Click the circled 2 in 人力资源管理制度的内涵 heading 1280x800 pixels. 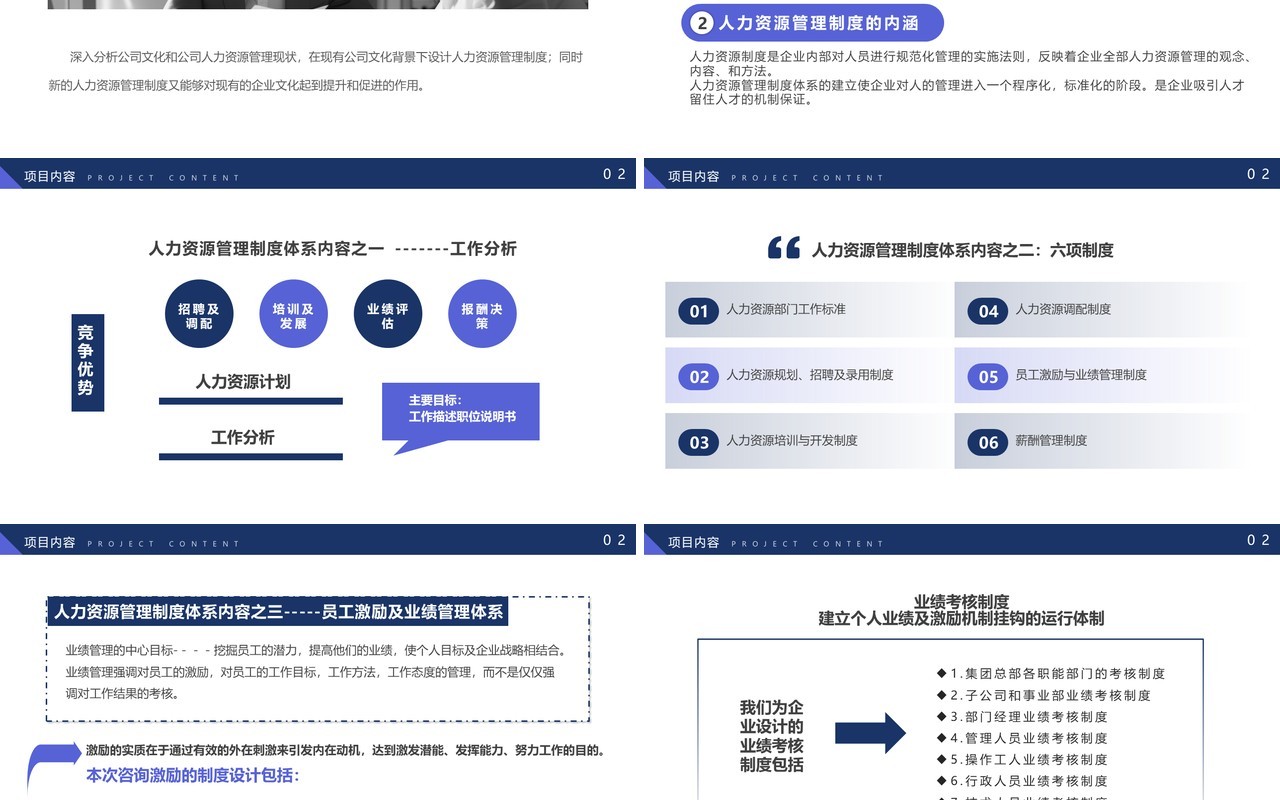point(704,23)
